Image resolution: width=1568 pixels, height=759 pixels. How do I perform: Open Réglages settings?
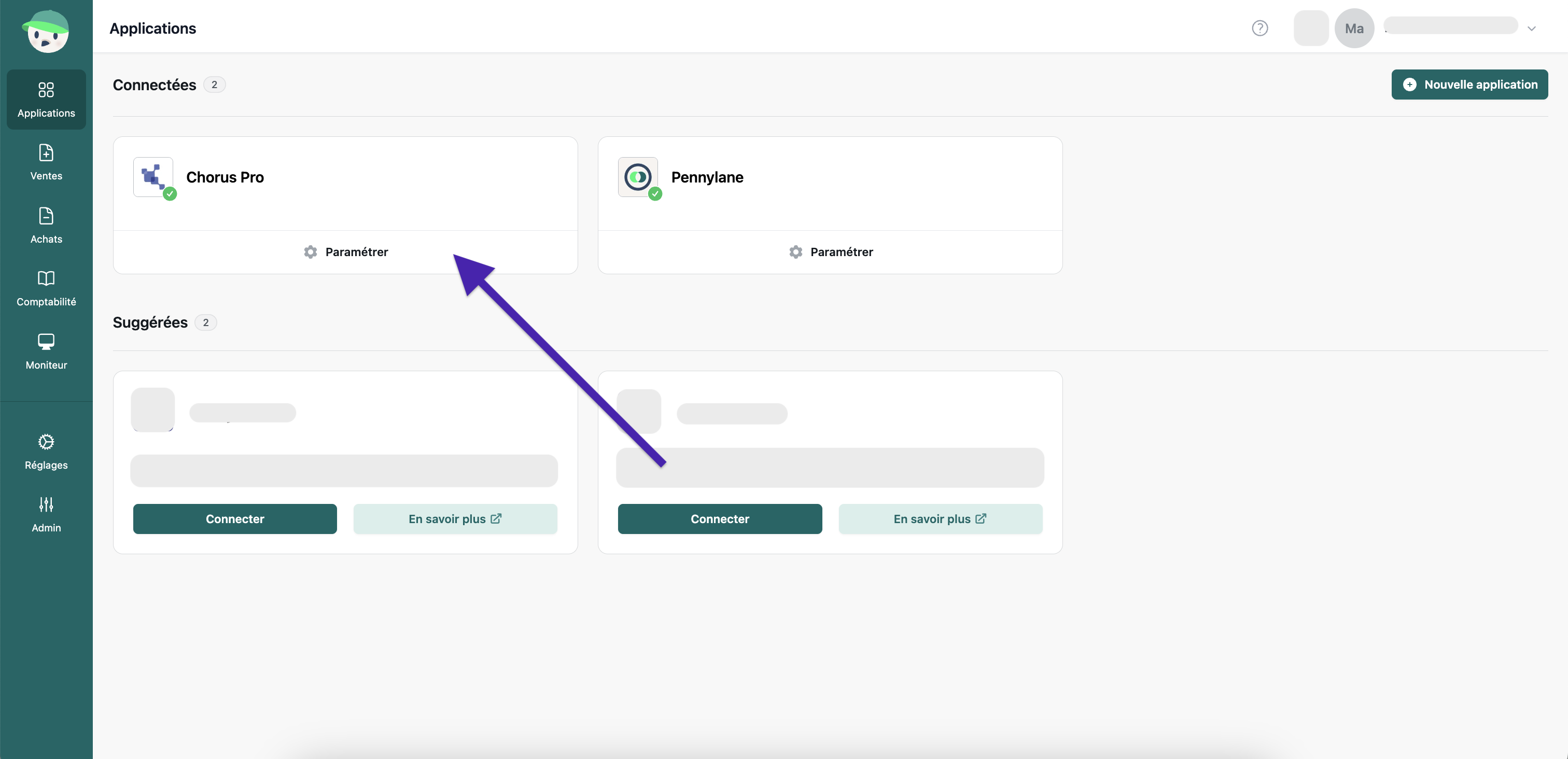46,452
